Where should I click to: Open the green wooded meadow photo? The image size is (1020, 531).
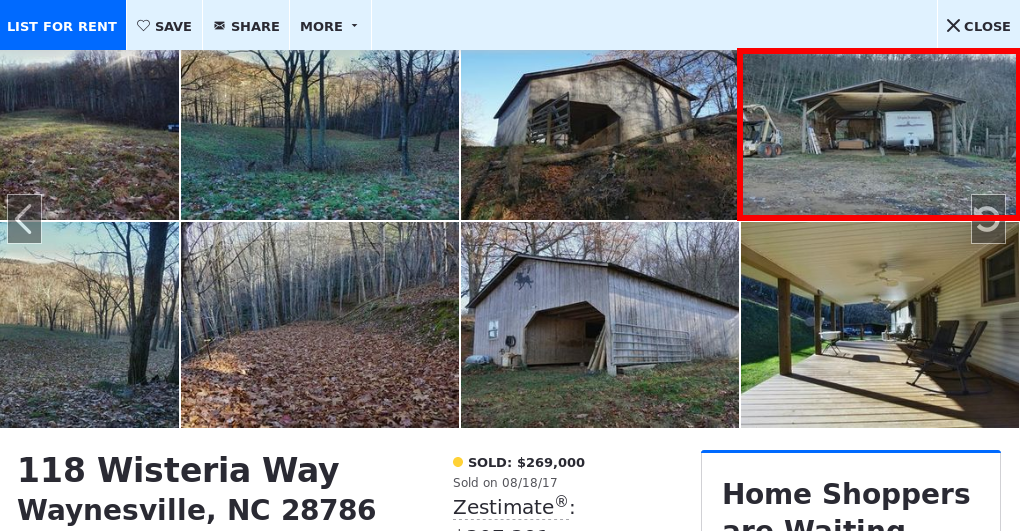tap(319, 135)
